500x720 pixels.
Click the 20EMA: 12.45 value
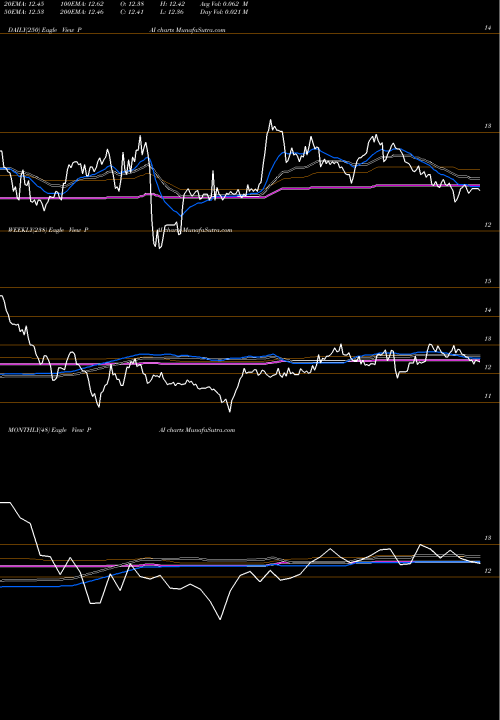[23, 4]
